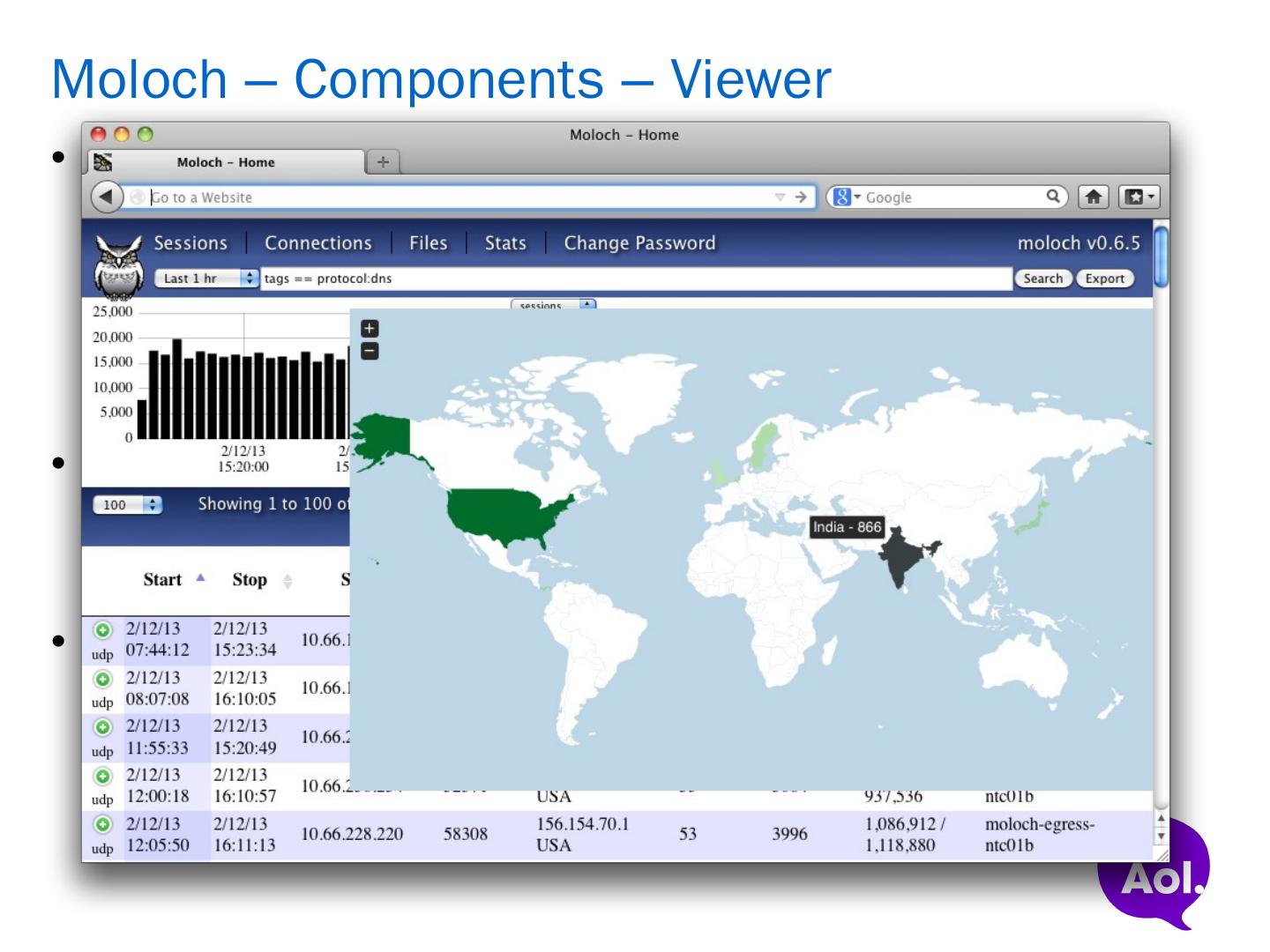
Task: Click the map zoom out minus icon
Action: (370, 351)
